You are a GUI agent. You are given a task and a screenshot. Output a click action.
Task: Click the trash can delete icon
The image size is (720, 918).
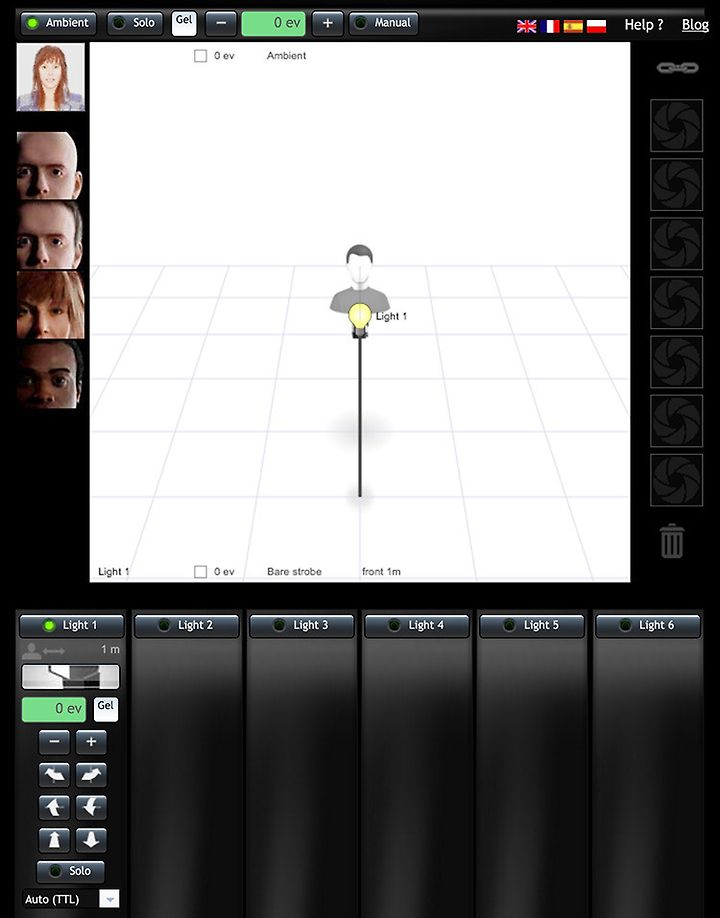(671, 541)
